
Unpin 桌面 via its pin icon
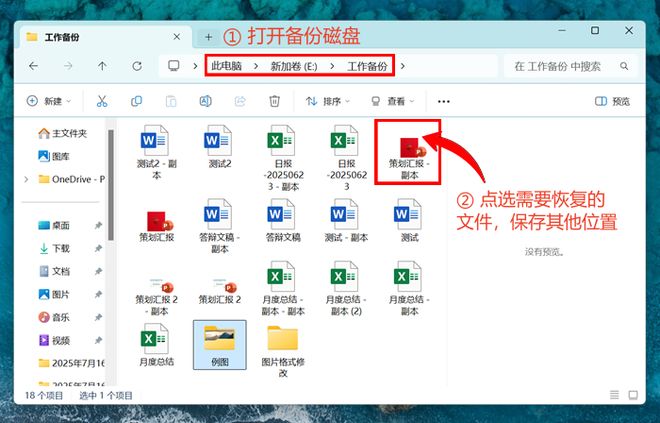point(98,225)
